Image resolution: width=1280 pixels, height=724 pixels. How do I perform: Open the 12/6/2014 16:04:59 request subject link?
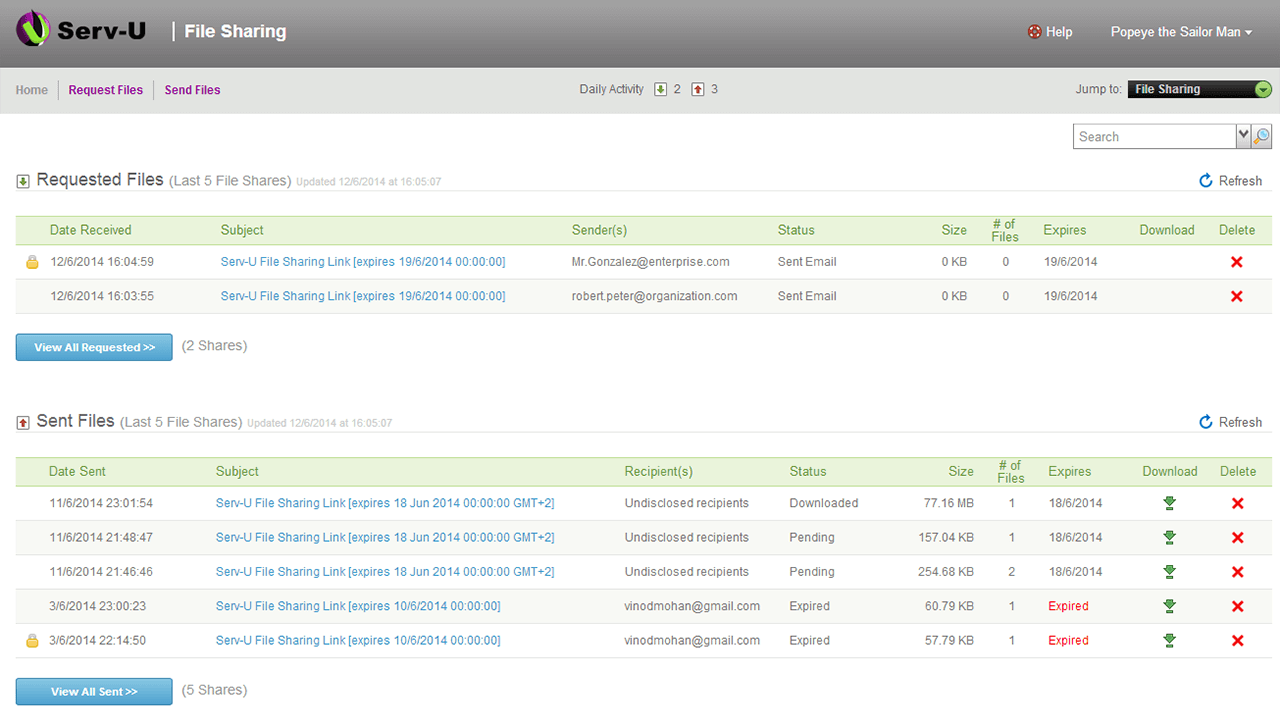tap(363, 262)
